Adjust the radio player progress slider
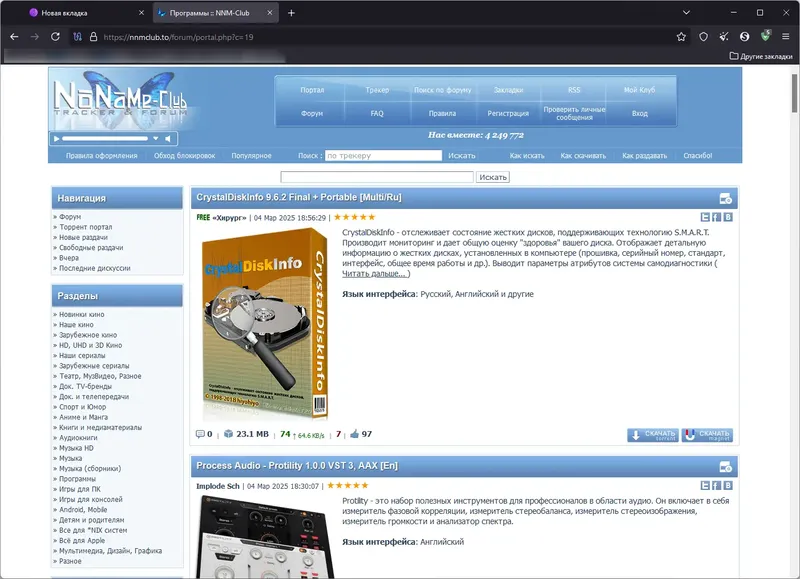 (105, 138)
